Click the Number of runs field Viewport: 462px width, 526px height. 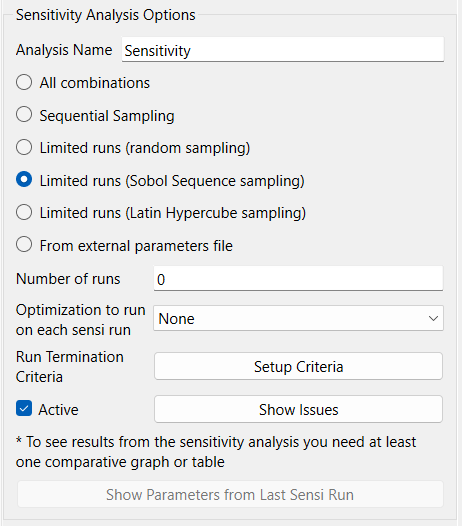(x=298, y=278)
